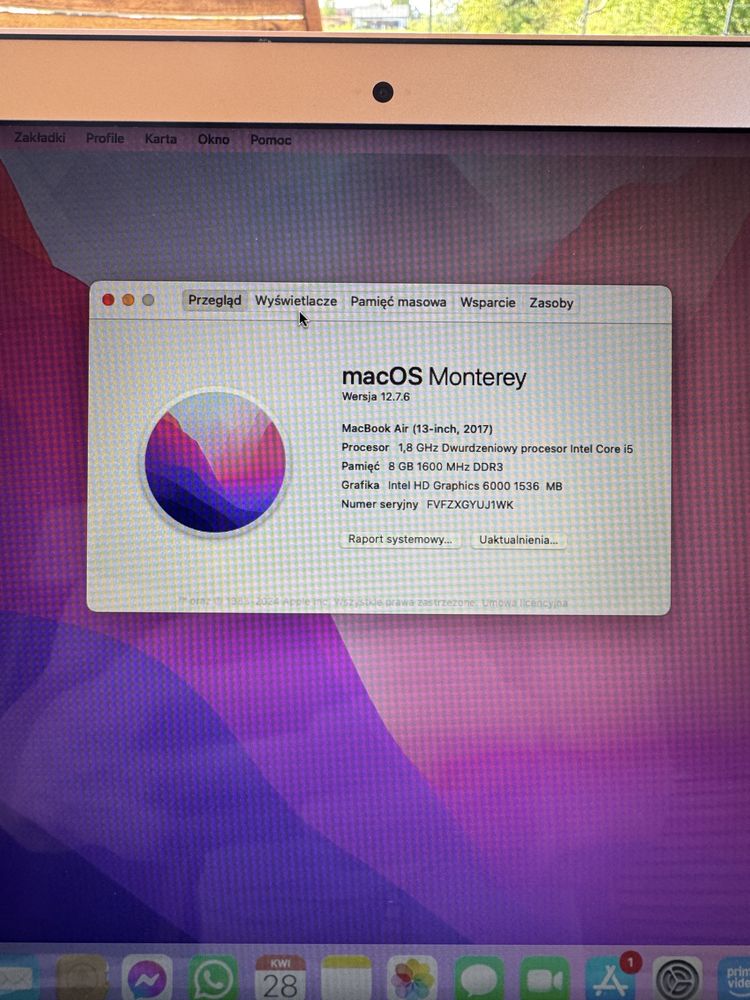Open the Notes app in Dock
This screenshot has width=750, height=1000.
tap(346, 978)
